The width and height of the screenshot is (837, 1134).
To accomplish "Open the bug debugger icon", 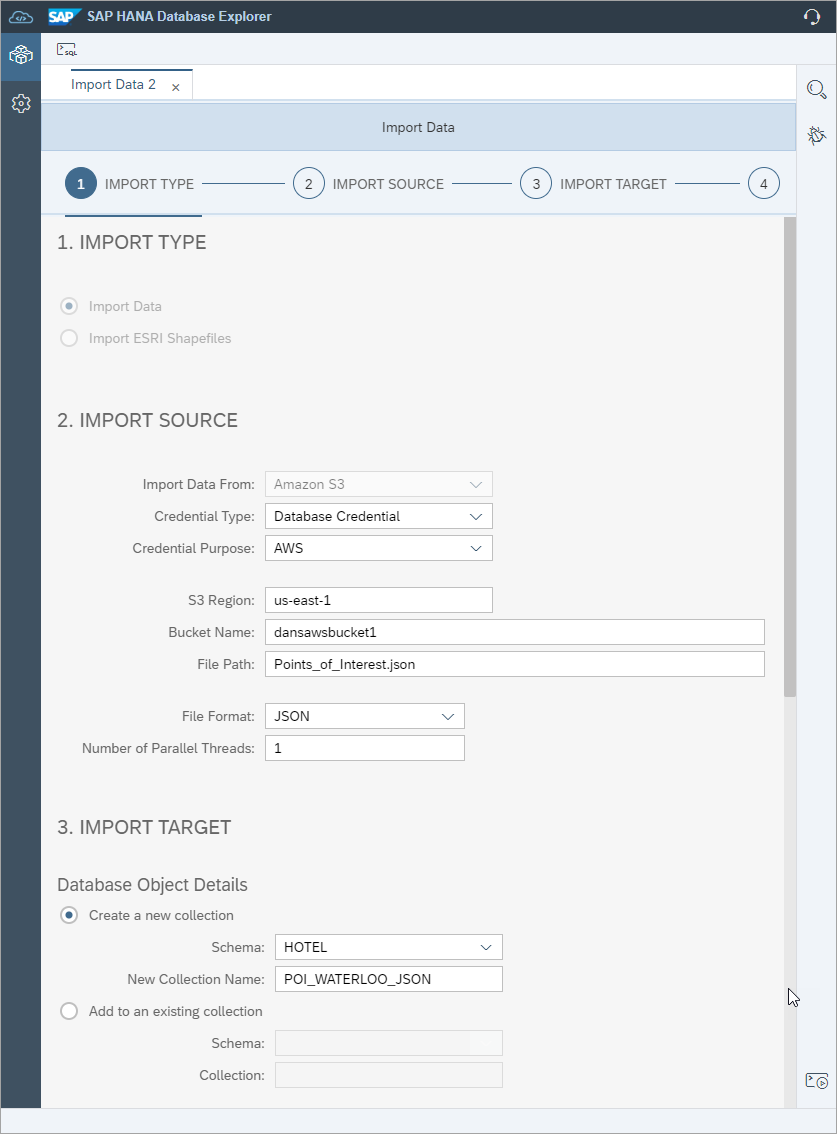I will (x=817, y=135).
